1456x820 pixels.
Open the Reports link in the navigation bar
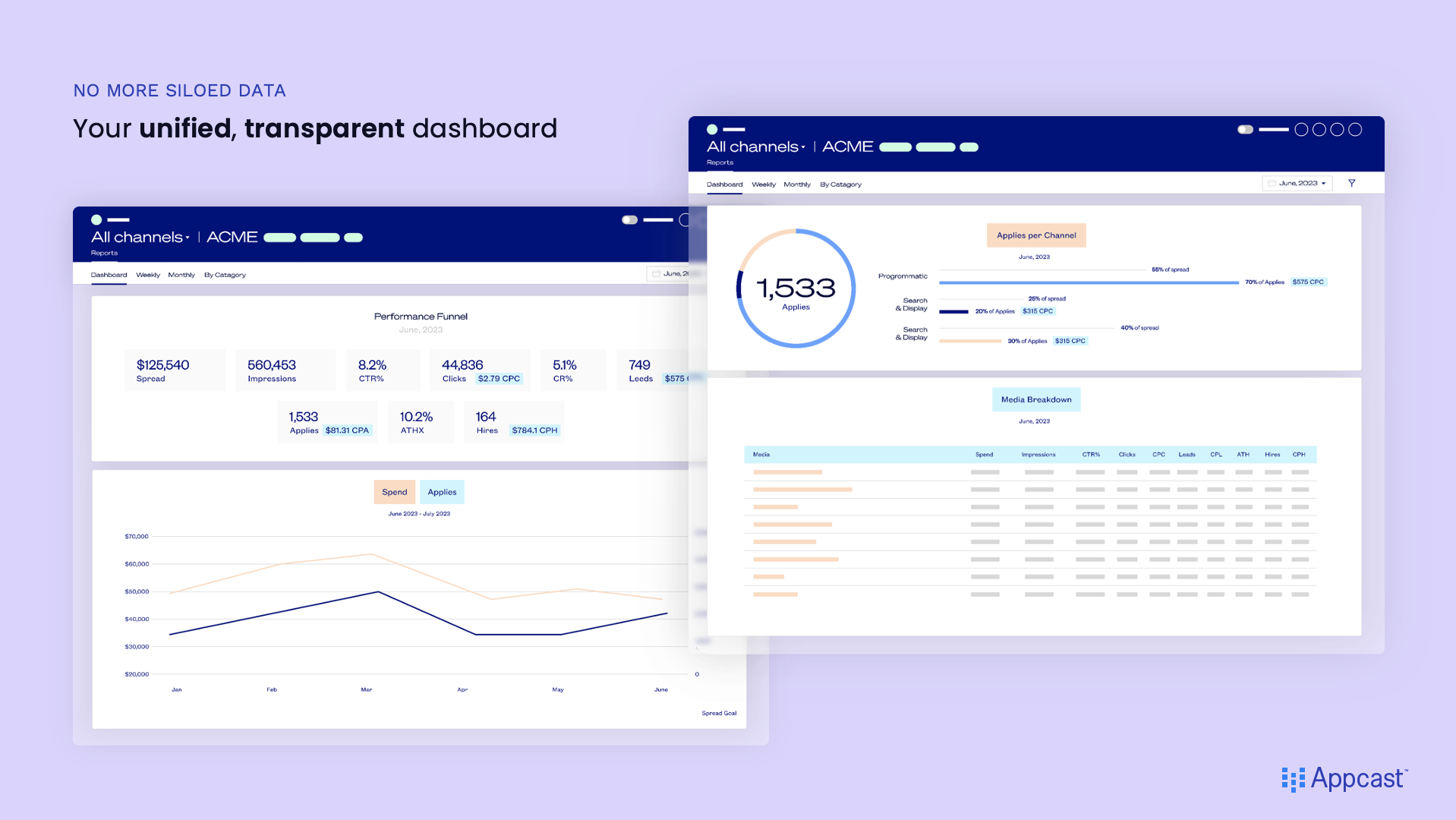720,162
